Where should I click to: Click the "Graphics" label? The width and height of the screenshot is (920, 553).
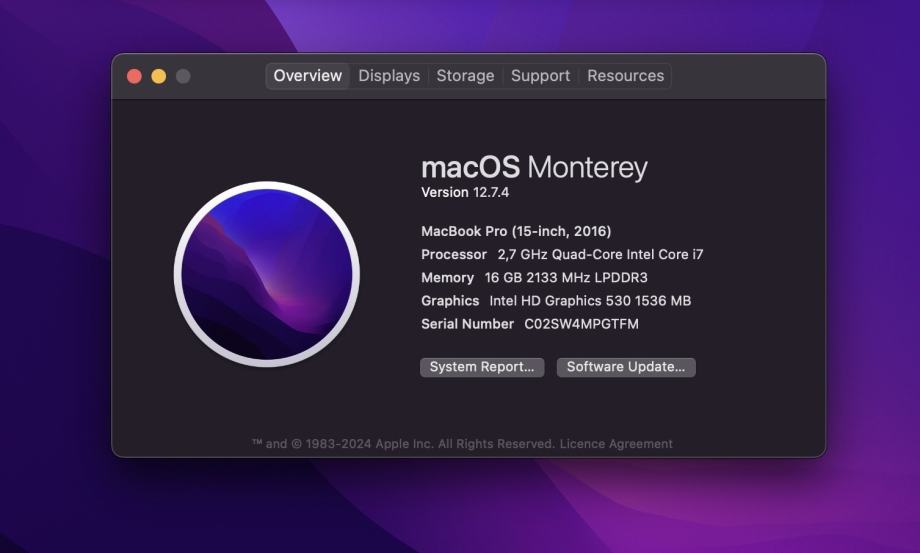[x=450, y=301]
